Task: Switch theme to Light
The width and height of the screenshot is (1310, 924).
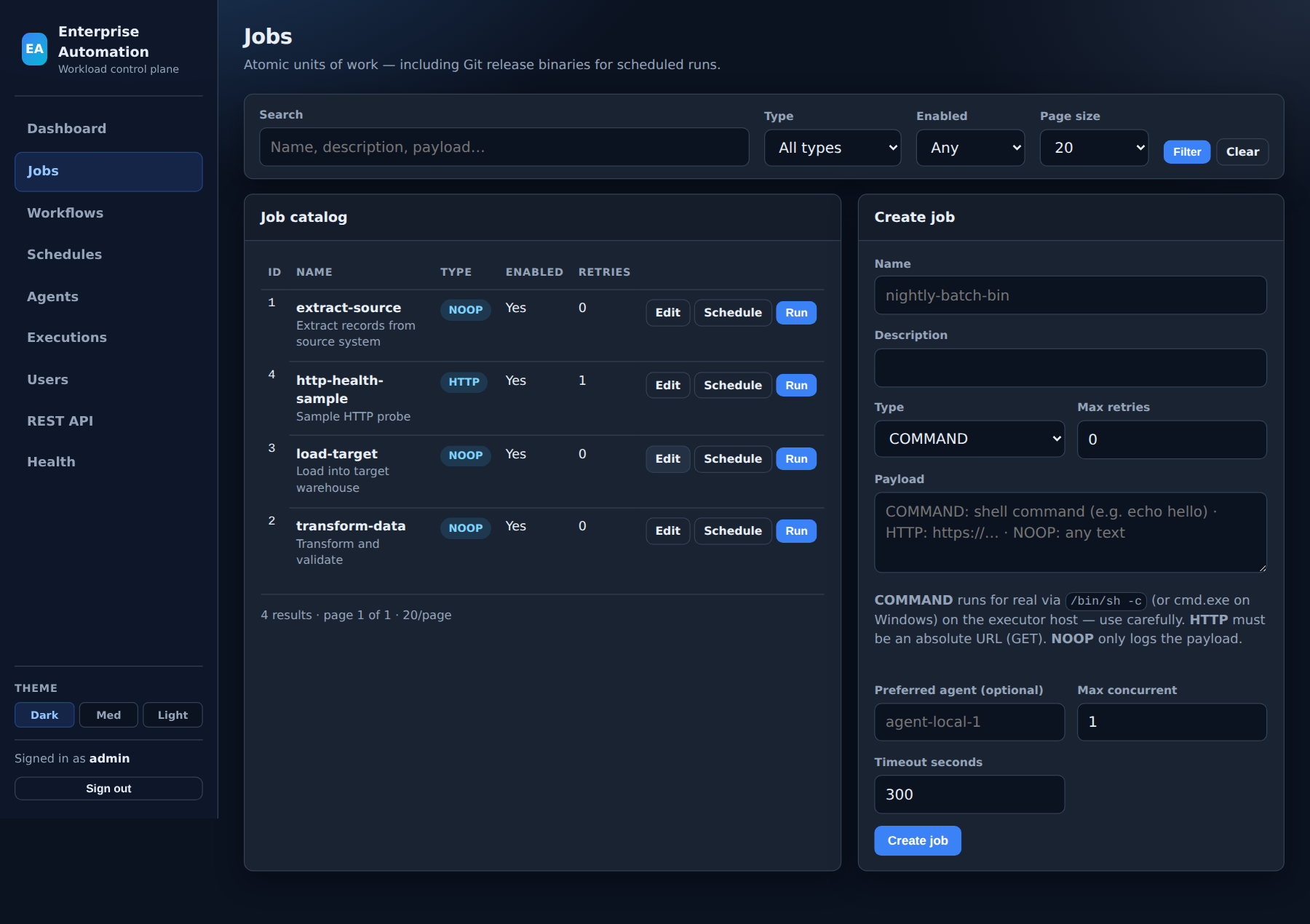Action: click(x=172, y=715)
